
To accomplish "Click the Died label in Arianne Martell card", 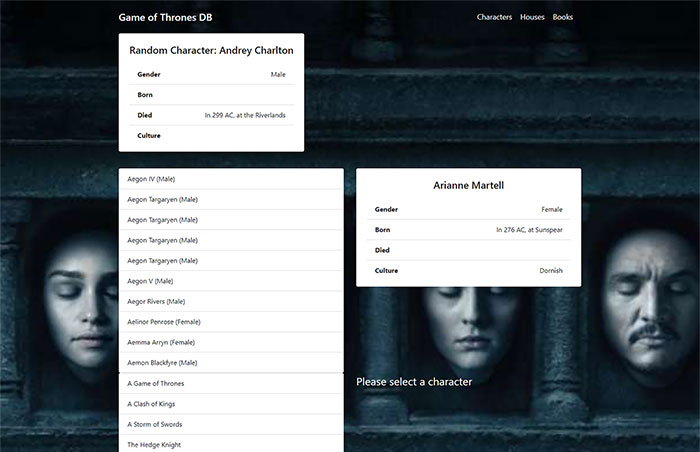I will coord(382,250).
